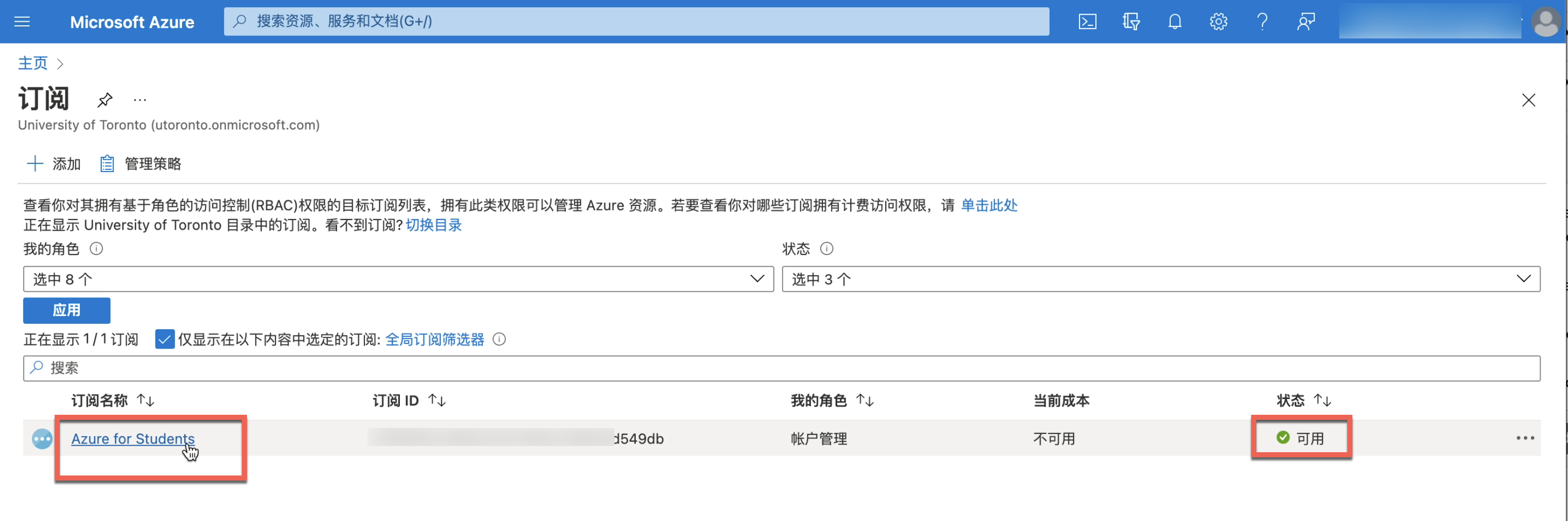Open the feedback icon
This screenshot has width=1568, height=521.
[x=1306, y=22]
